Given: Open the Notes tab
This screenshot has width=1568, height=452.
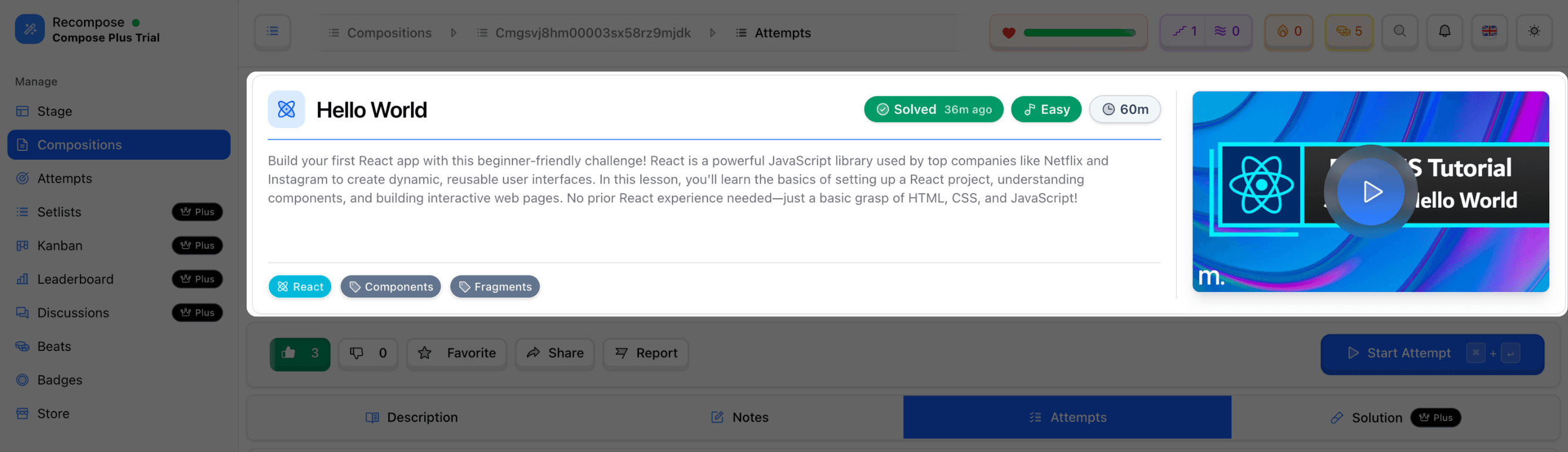Looking at the screenshot, I should click(739, 417).
